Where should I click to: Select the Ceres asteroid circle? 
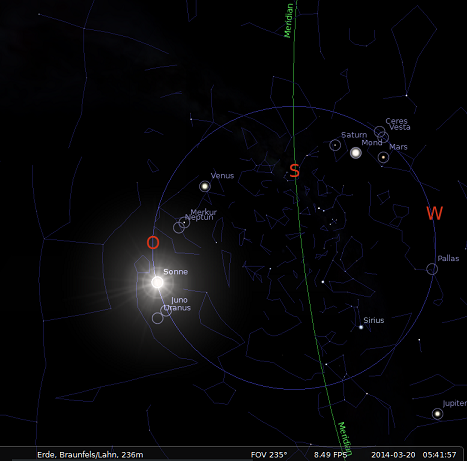379,132
